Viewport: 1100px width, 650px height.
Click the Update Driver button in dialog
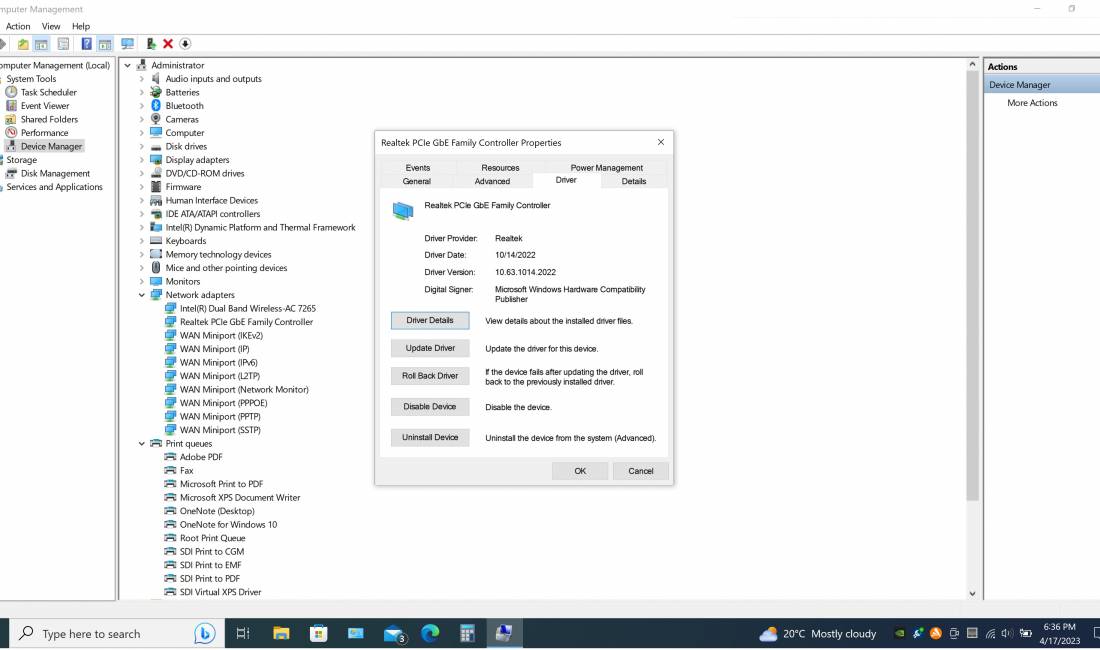430,348
